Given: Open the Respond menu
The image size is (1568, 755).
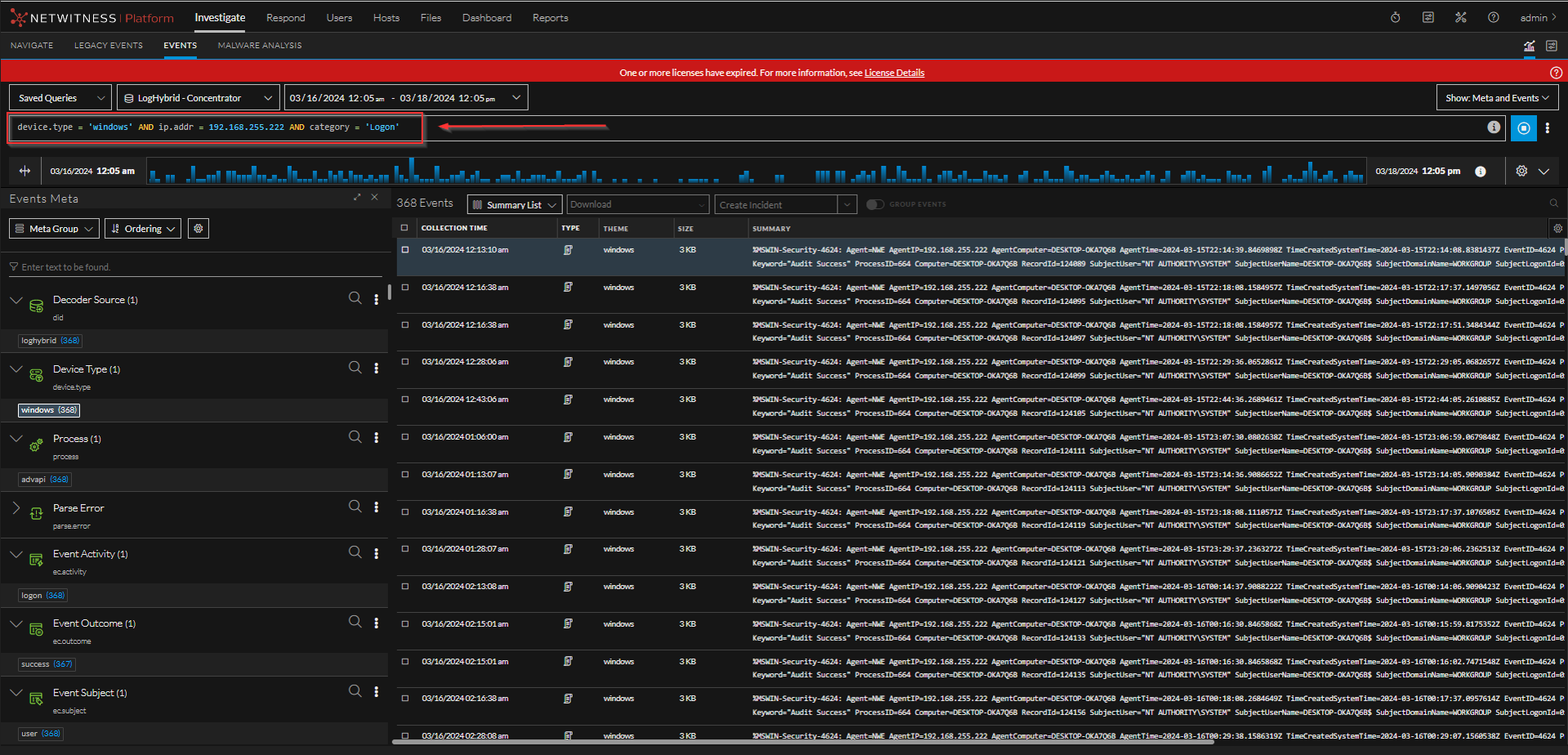Looking at the screenshot, I should point(285,18).
